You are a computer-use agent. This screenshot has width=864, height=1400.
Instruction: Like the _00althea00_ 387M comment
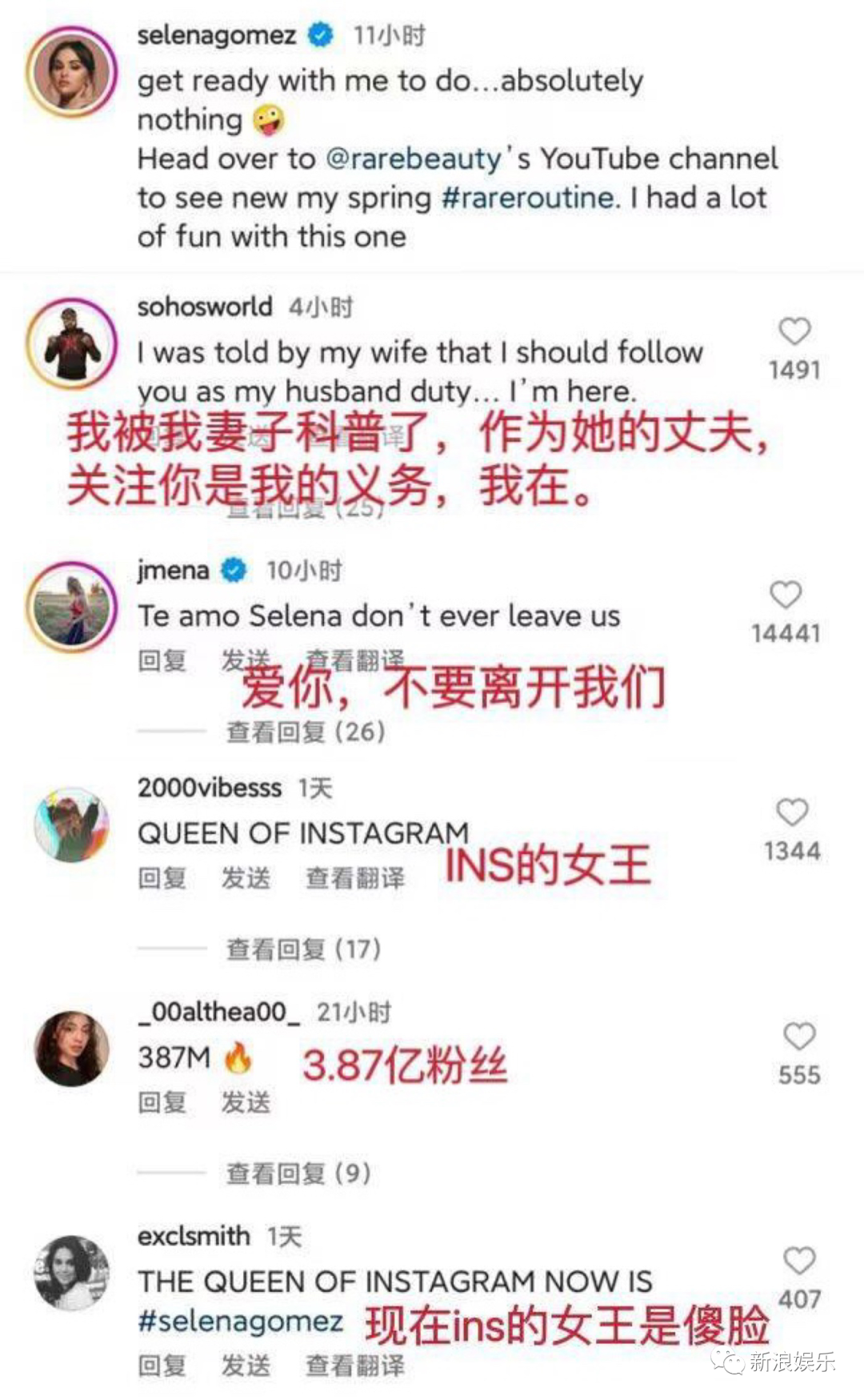pos(799,1036)
